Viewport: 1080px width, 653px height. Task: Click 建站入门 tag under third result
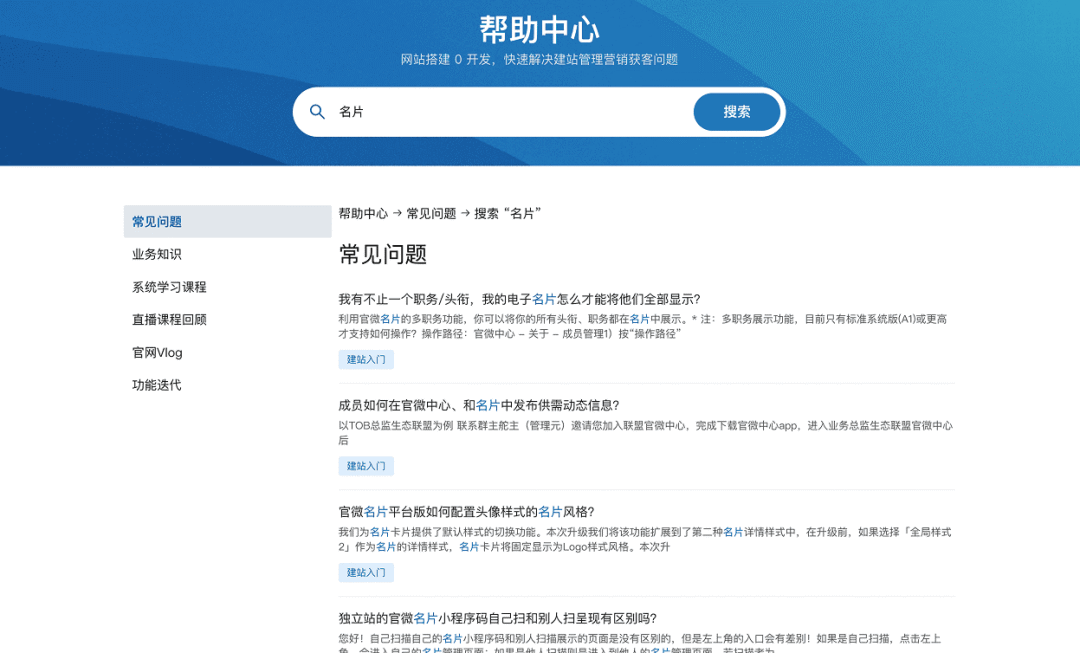coord(366,573)
